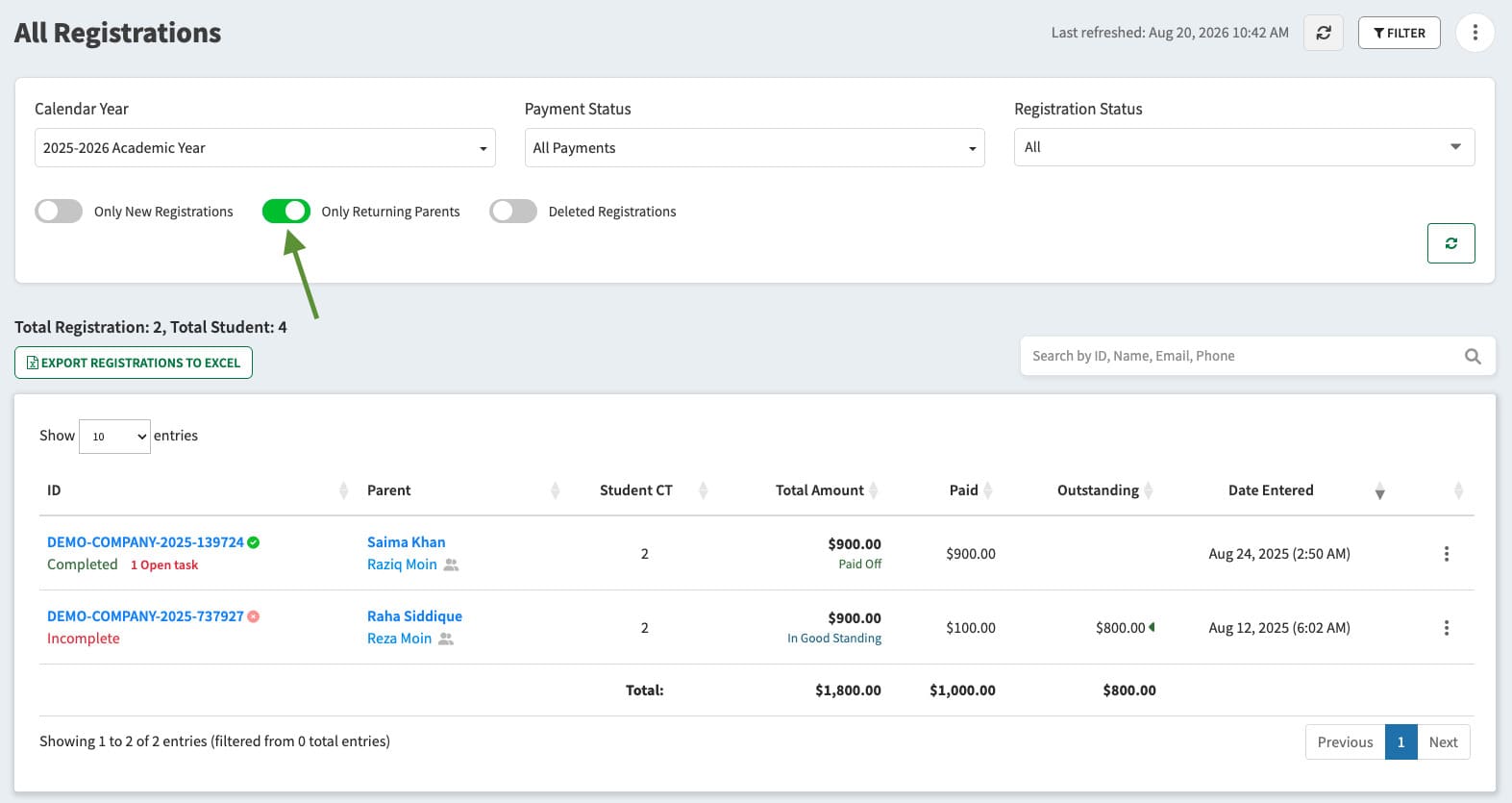Click the green reload filters icon button

pos(1450,243)
